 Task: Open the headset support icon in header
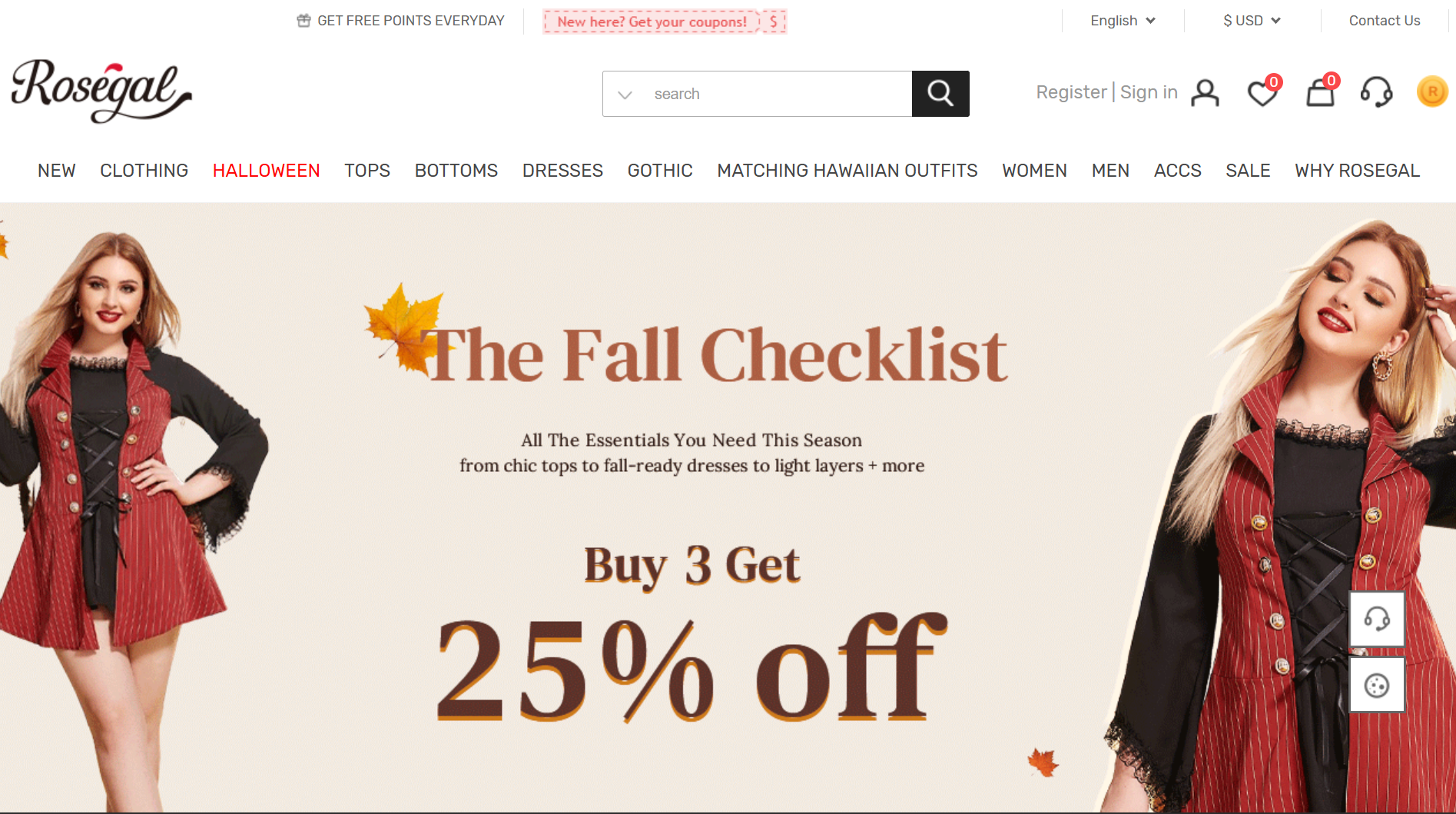(1376, 92)
